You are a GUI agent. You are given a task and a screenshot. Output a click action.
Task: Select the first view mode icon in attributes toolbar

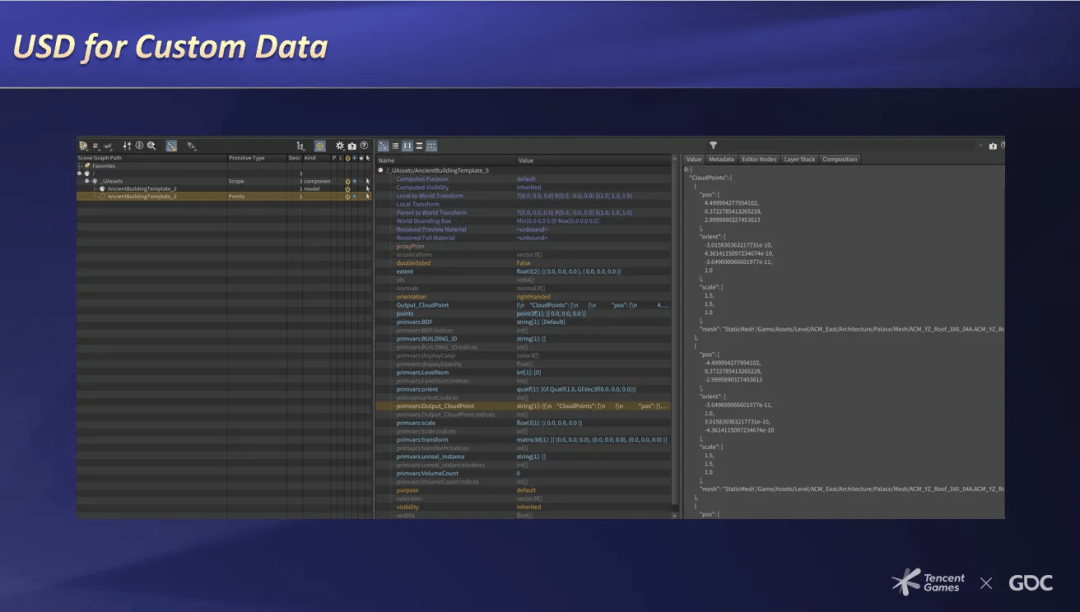(x=383, y=146)
